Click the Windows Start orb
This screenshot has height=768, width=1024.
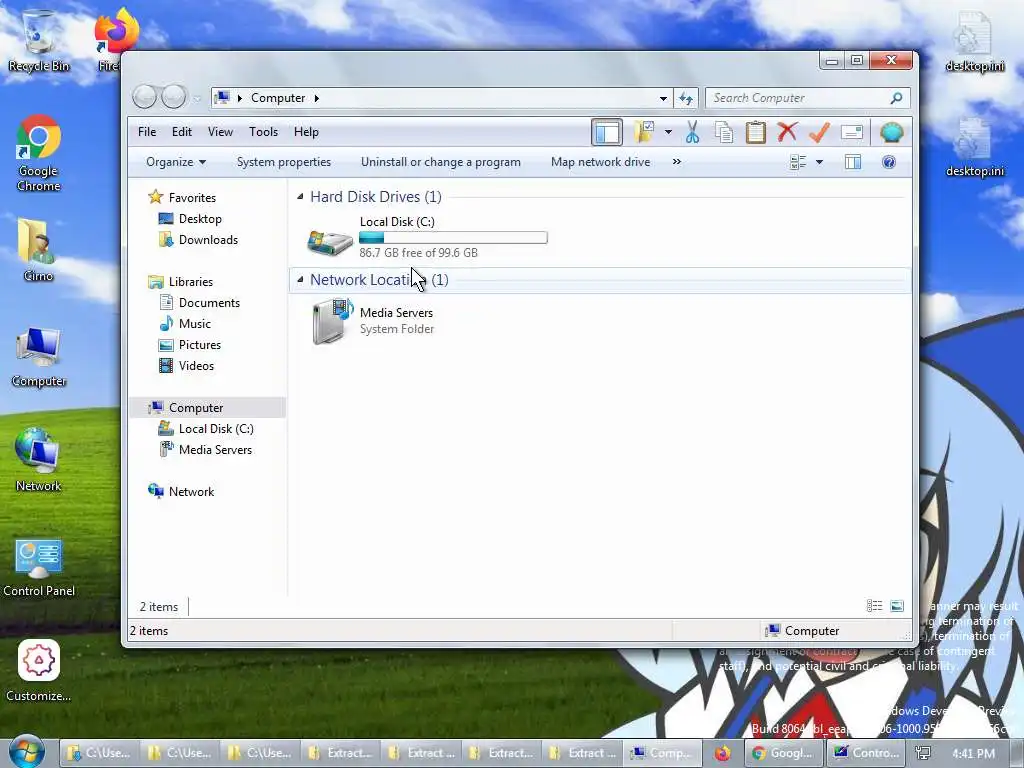pos(27,751)
